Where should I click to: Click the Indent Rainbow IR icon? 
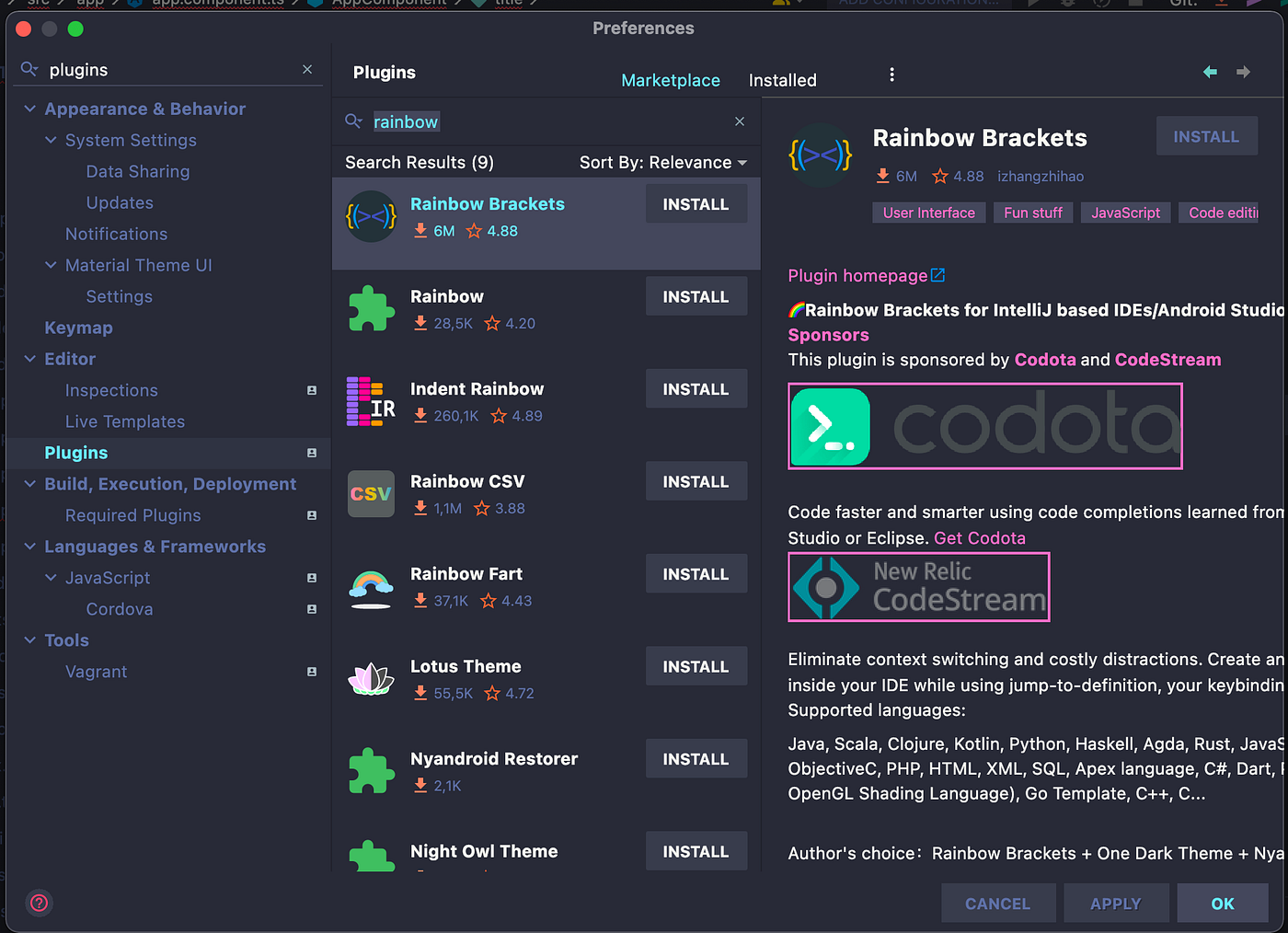pyautogui.click(x=371, y=401)
